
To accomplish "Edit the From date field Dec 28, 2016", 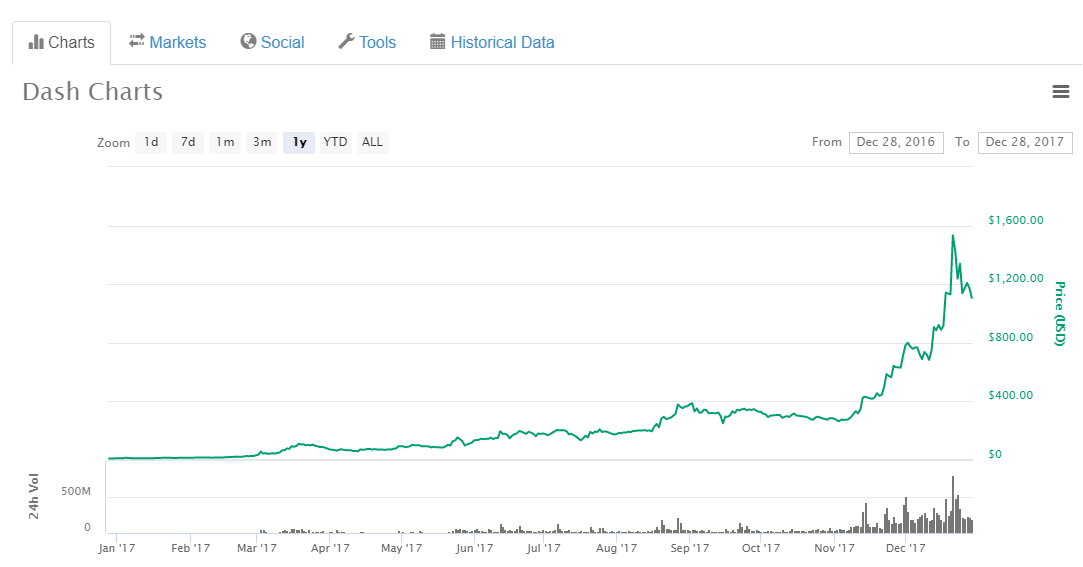I will click(x=896, y=142).
